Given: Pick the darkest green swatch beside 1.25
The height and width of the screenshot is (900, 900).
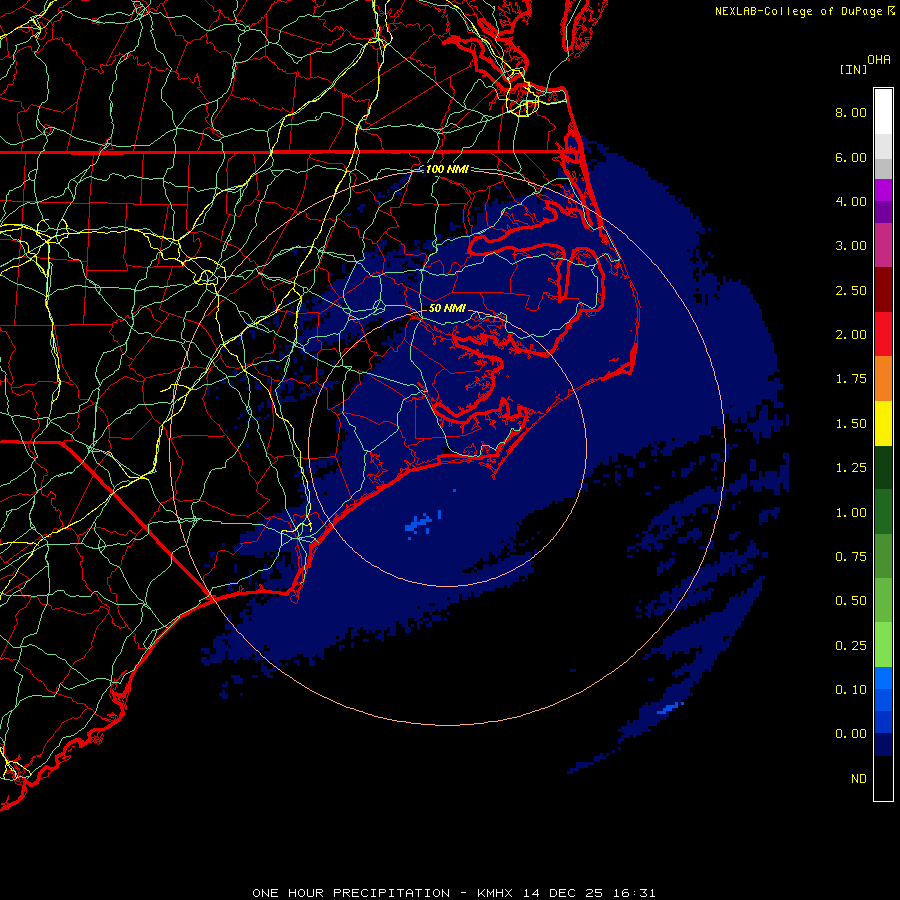Looking at the screenshot, I should 883,468.
